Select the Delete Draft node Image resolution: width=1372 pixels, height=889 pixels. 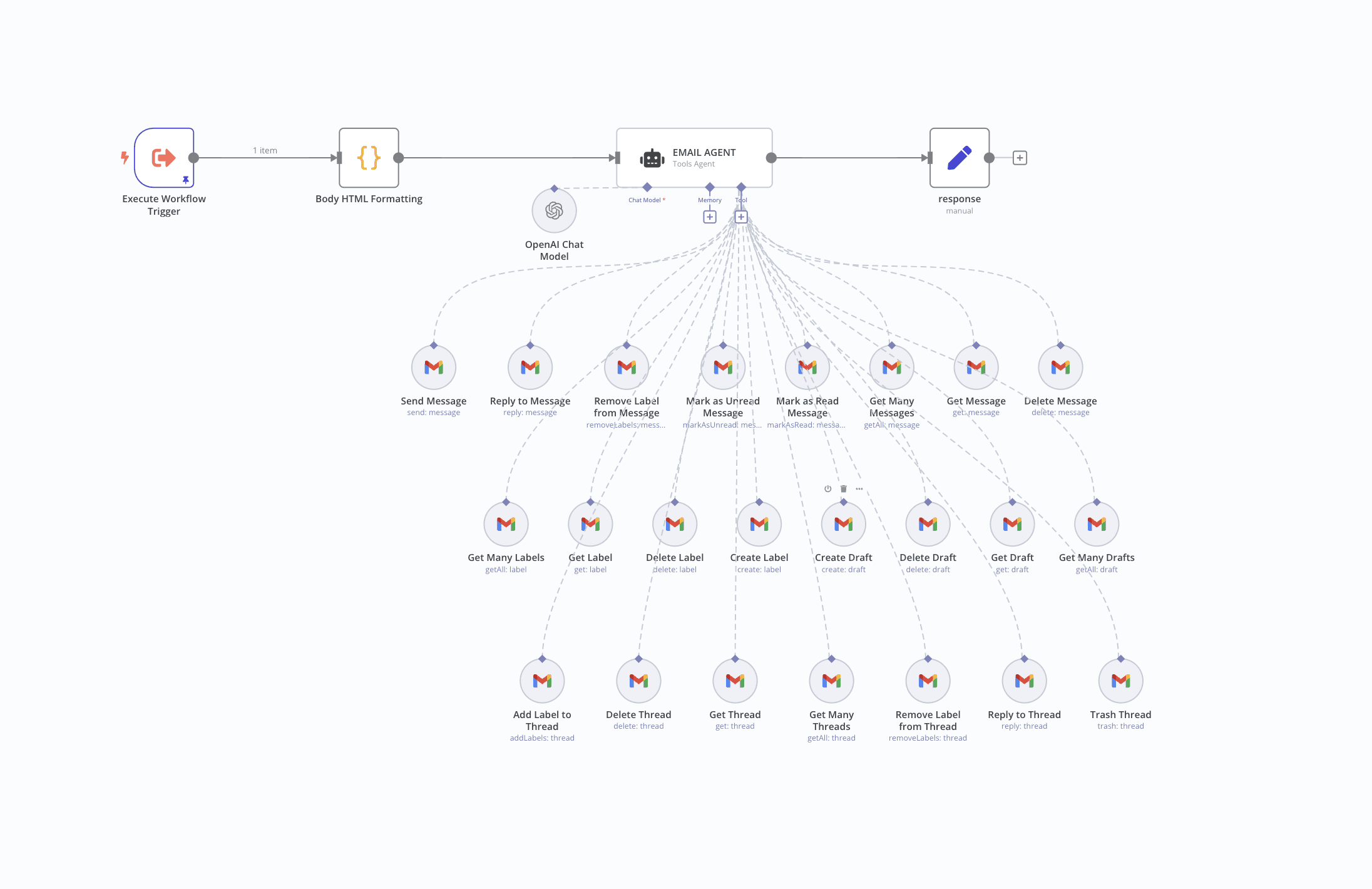click(x=928, y=524)
